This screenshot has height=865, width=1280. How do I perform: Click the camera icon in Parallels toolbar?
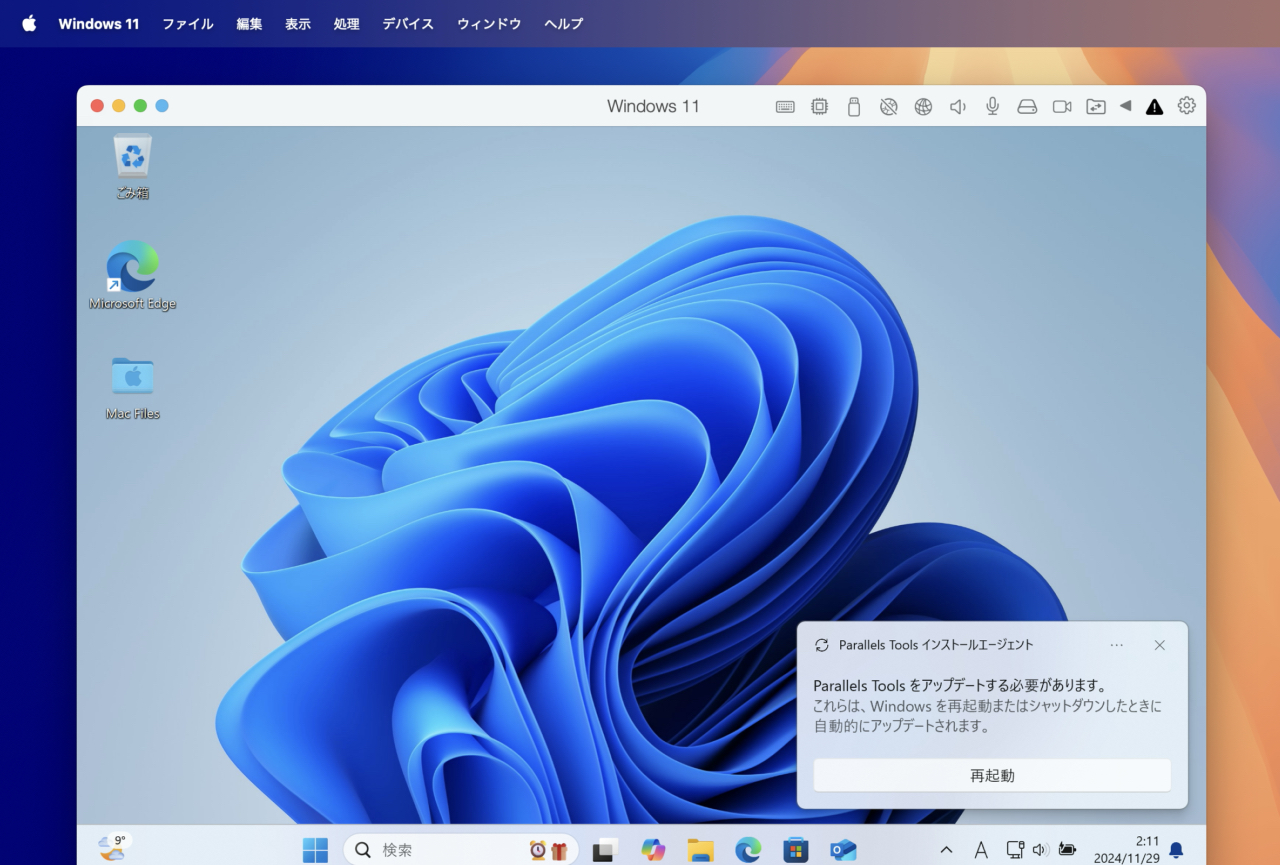pos(1062,106)
